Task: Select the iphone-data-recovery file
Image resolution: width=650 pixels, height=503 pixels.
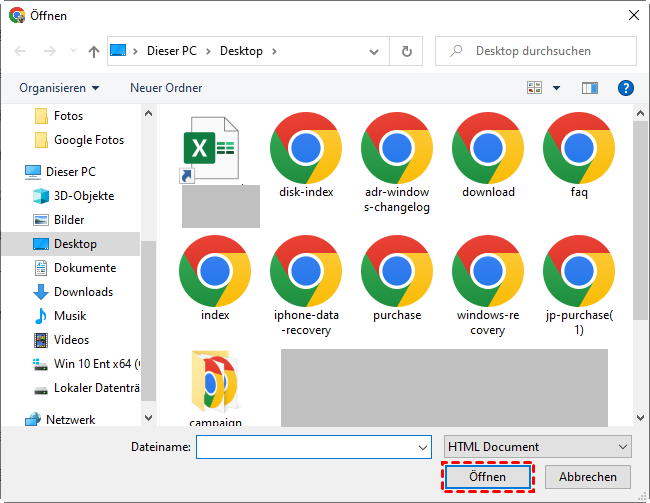Action: (x=306, y=271)
